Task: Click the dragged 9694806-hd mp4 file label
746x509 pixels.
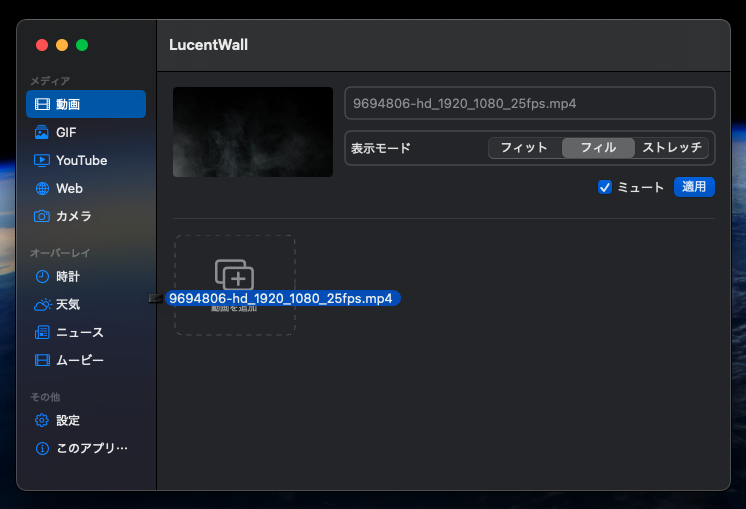Action: click(281, 298)
